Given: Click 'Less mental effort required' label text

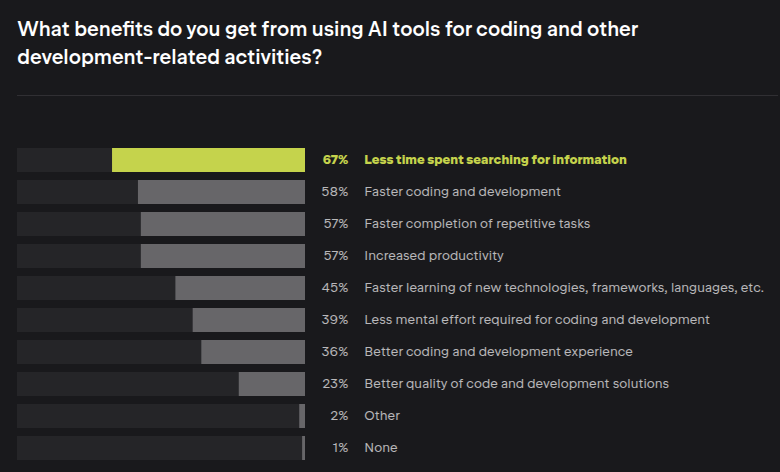Looking at the screenshot, I should [x=537, y=320].
